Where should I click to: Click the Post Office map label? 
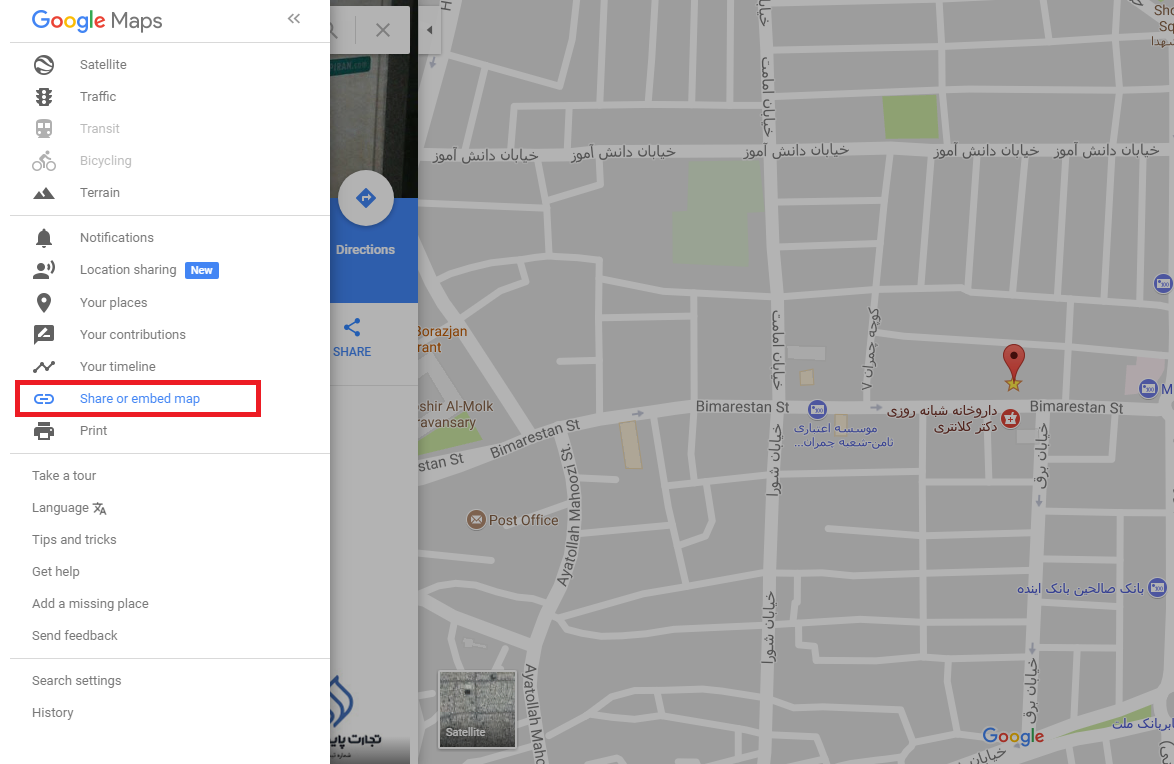point(523,521)
